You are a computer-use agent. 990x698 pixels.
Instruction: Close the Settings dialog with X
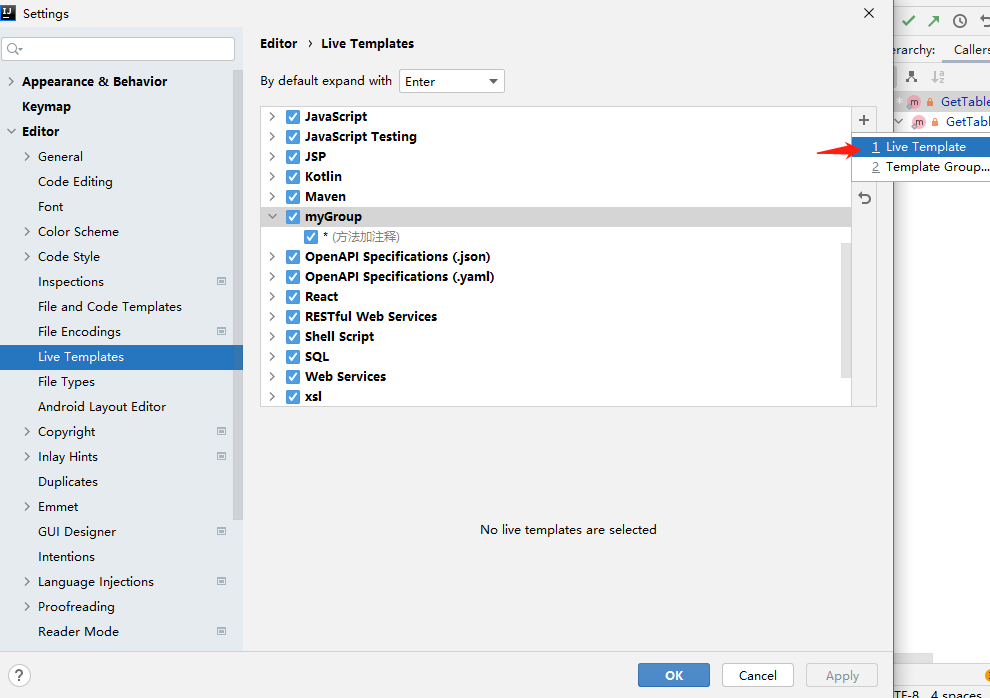869,13
